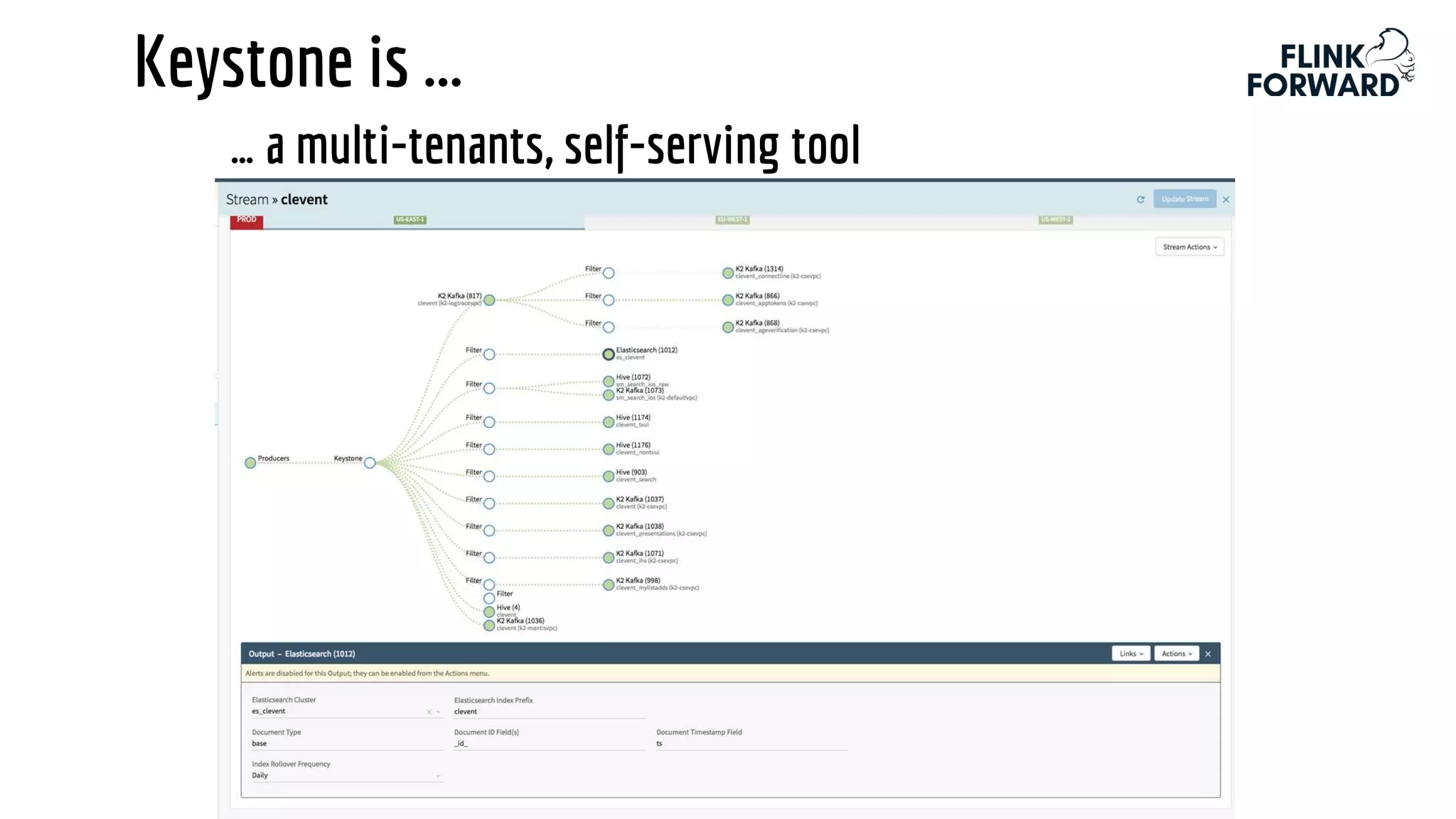The height and width of the screenshot is (819, 1456).
Task: Switch to the EU-WEST-1 region tab
Action: (x=732, y=220)
